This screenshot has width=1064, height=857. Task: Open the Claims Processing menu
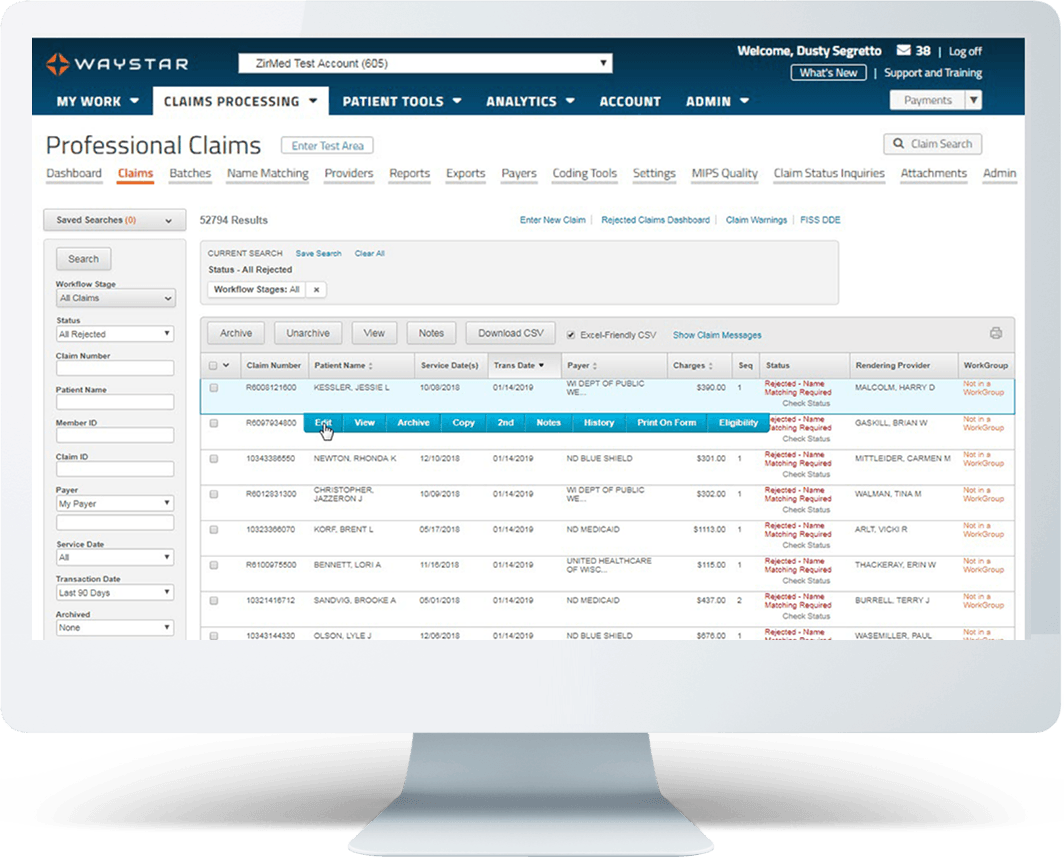(240, 100)
